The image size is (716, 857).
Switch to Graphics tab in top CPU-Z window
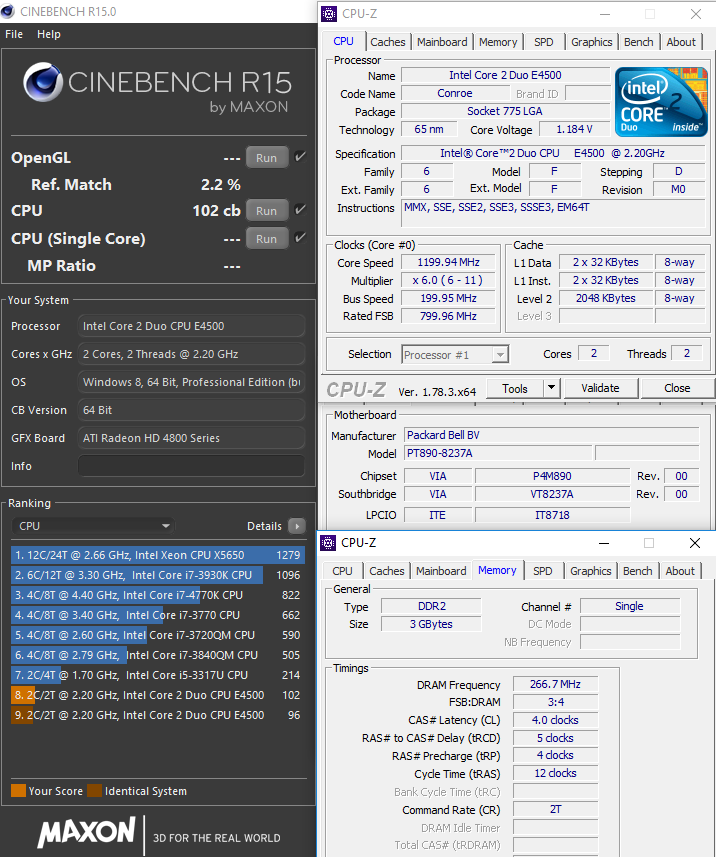point(591,42)
